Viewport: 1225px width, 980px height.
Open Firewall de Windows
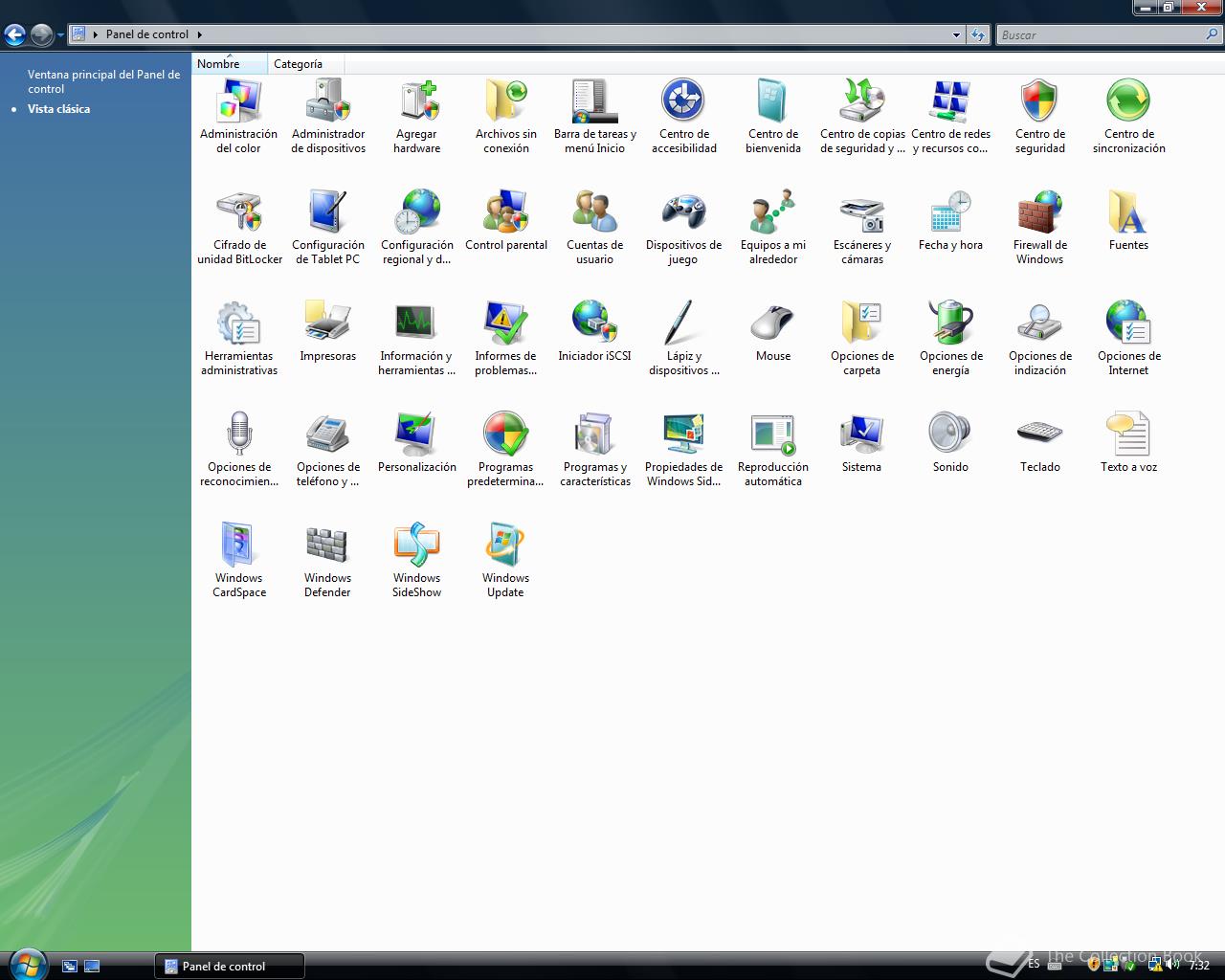(1039, 228)
